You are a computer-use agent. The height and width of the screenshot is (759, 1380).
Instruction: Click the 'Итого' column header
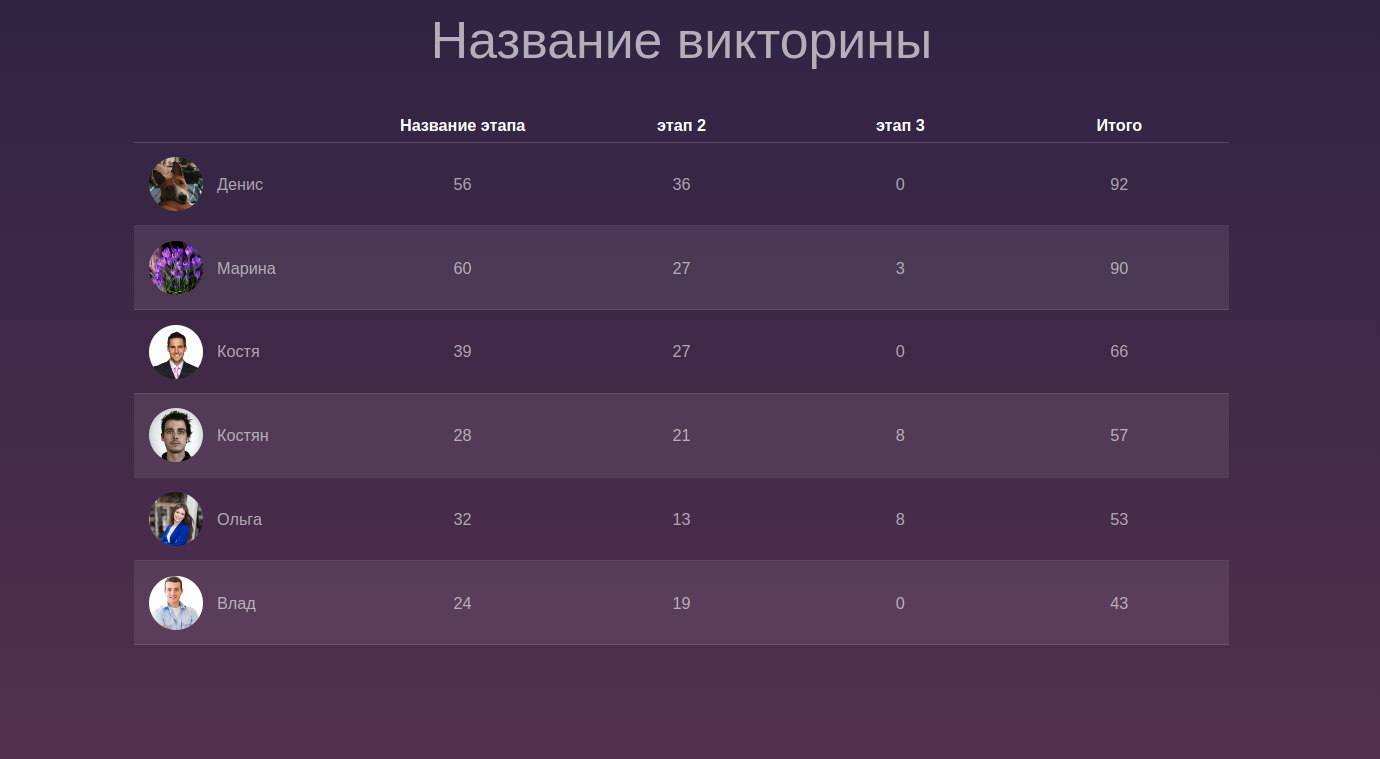pyautogui.click(x=1119, y=126)
